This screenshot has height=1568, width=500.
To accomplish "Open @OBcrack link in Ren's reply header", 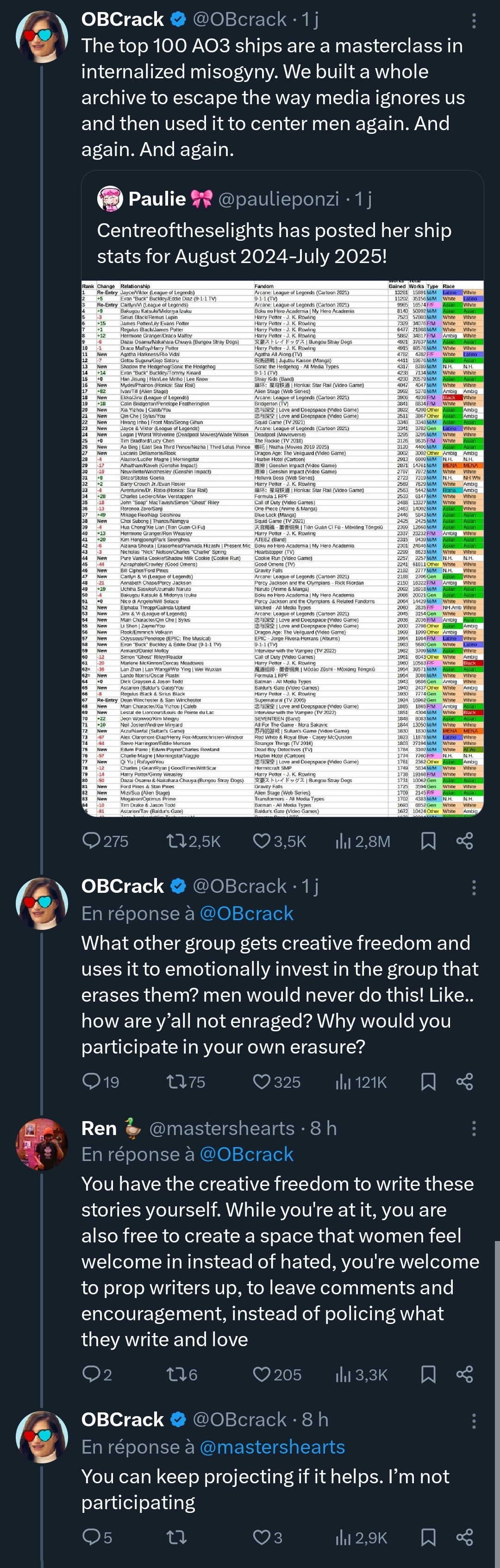I will click(246, 1154).
